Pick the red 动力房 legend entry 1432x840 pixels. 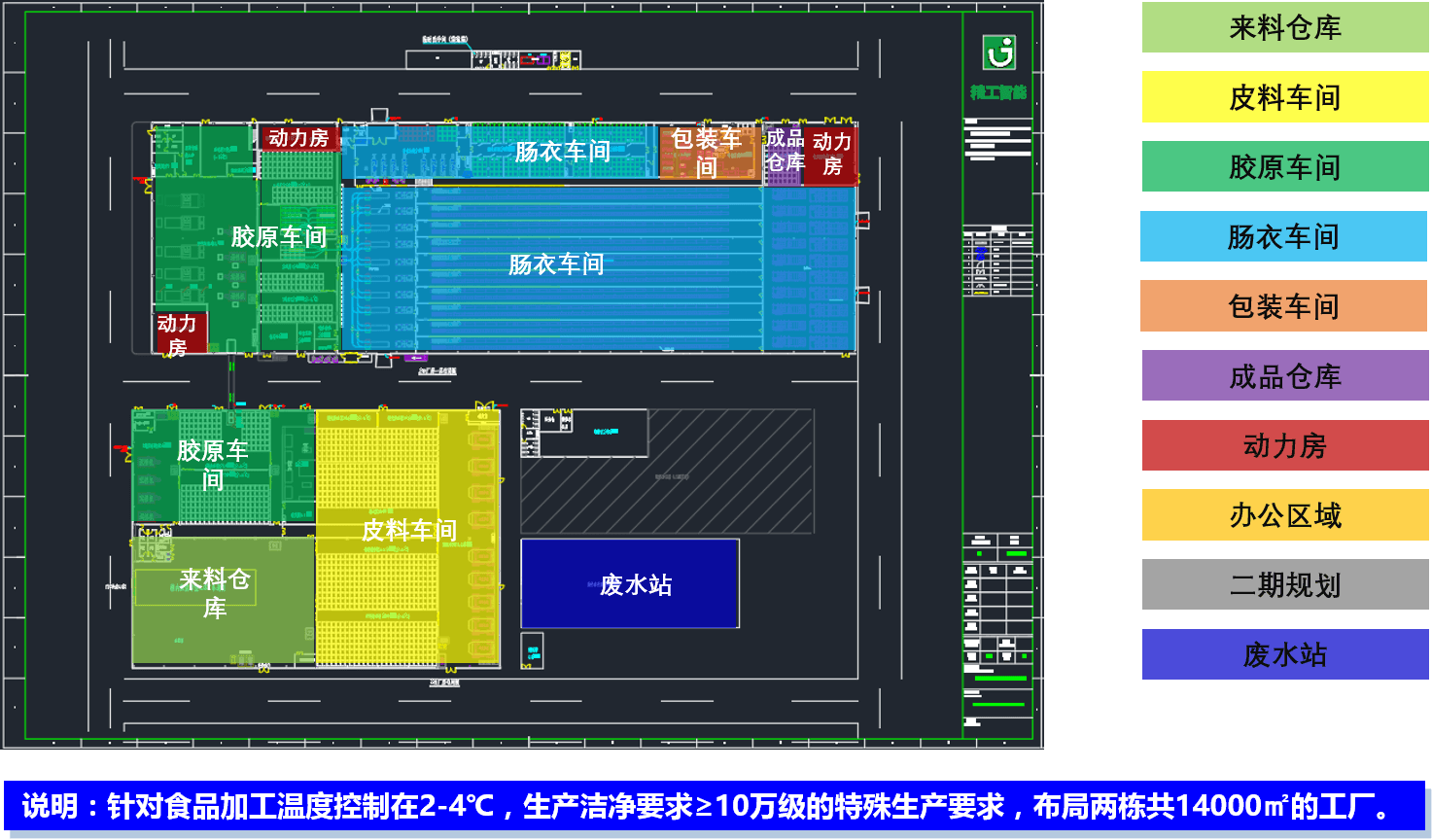click(1284, 445)
